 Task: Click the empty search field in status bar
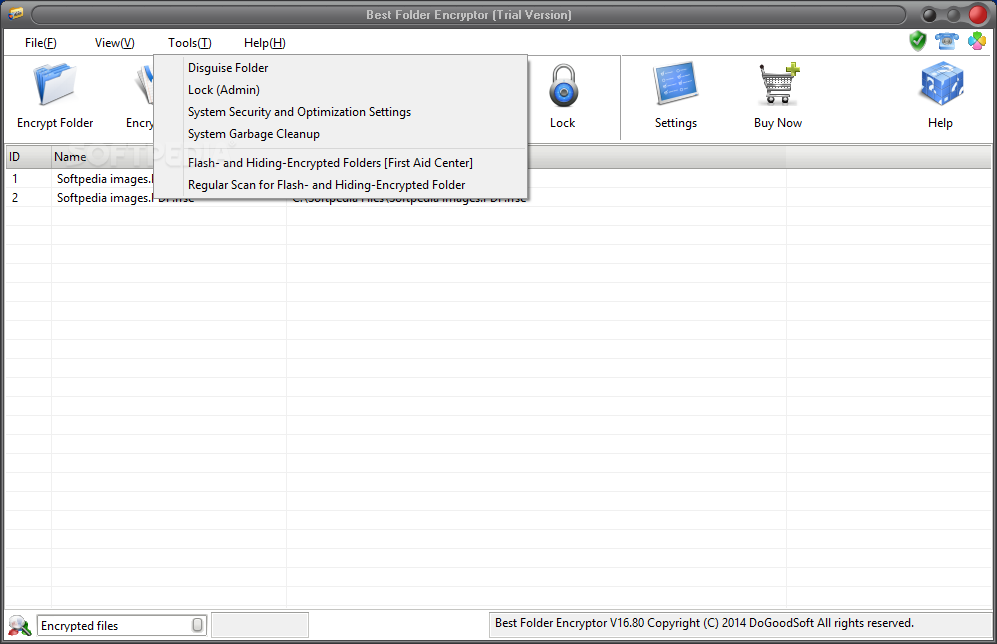(260, 625)
